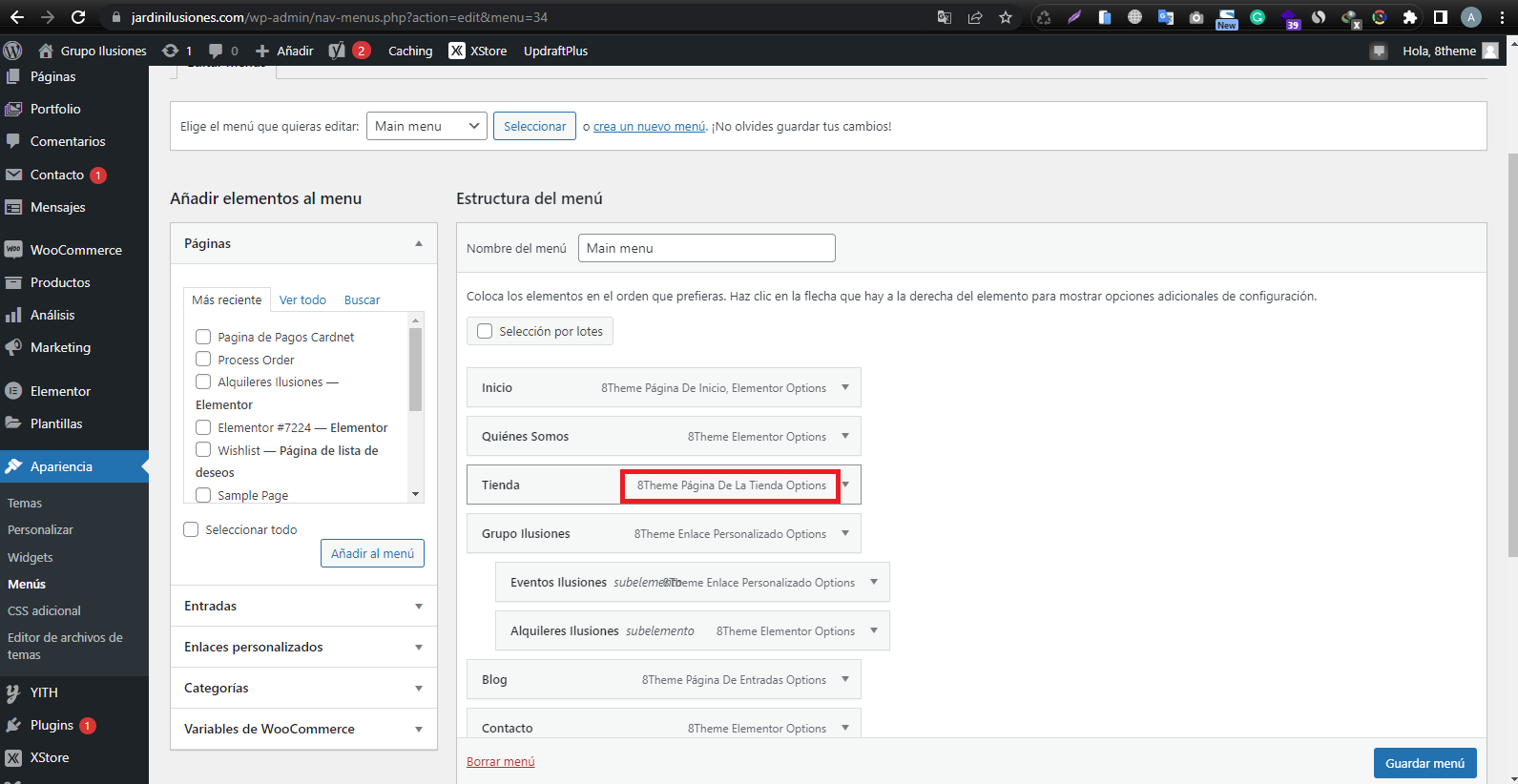Select the Más reciente tab
Image resolution: width=1518 pixels, height=784 pixels.
pos(227,299)
